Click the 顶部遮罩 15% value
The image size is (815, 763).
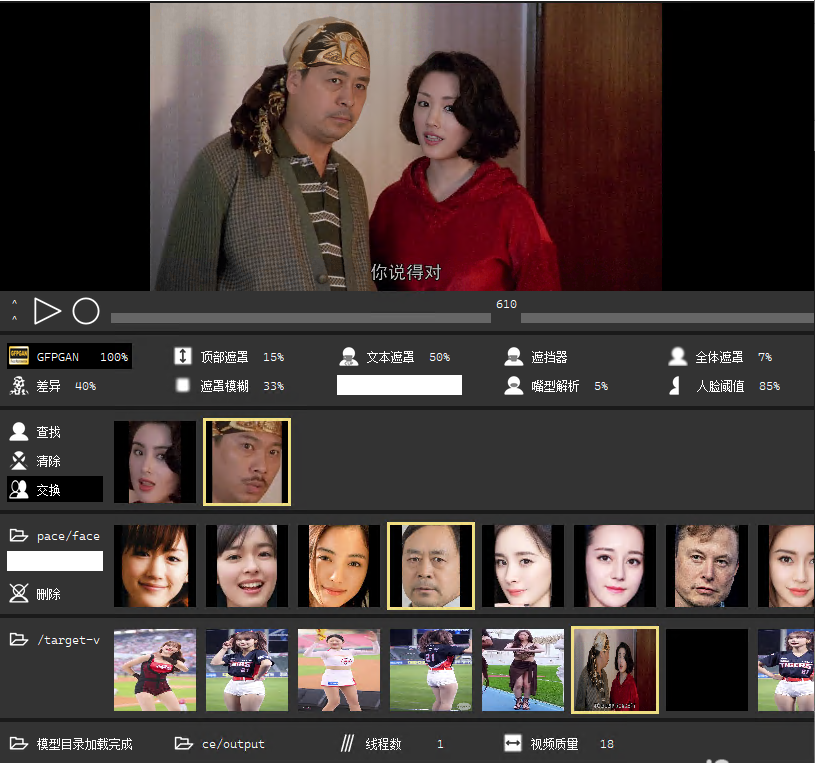click(x=273, y=357)
